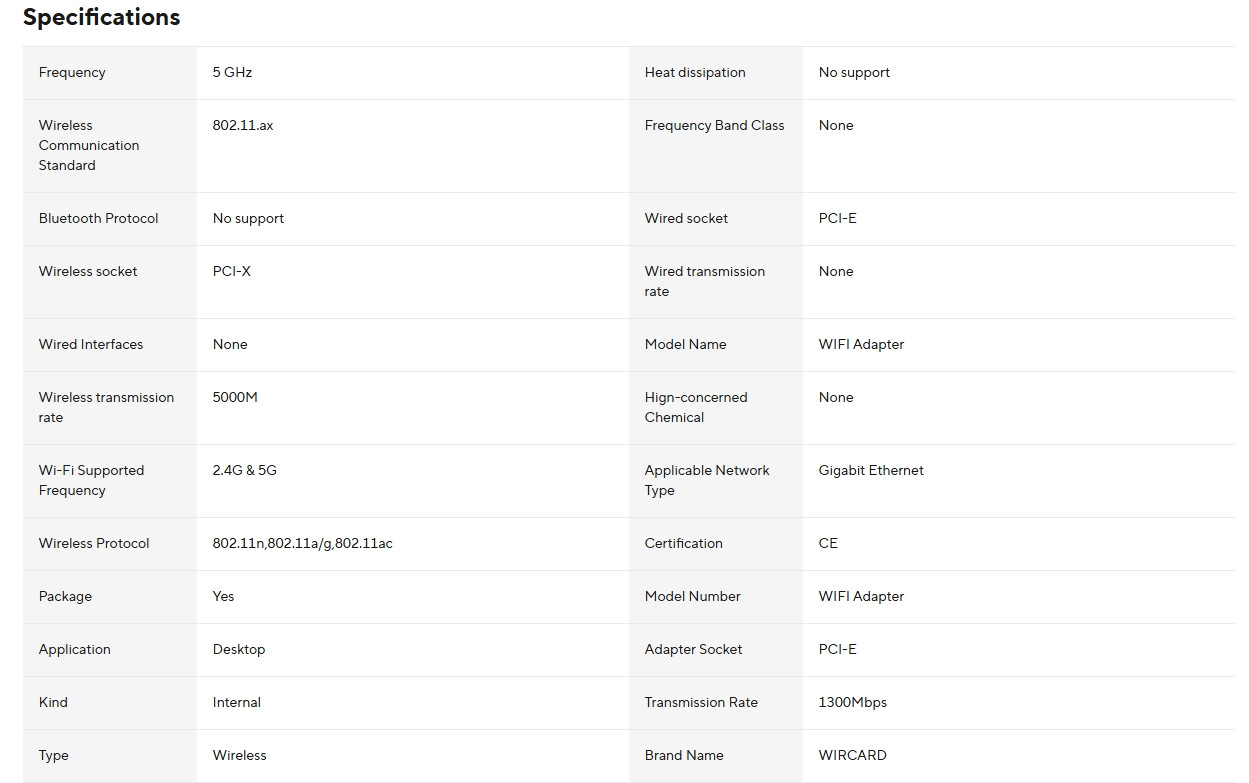
Task: Click the Specifications heading
Action: click(x=101, y=18)
